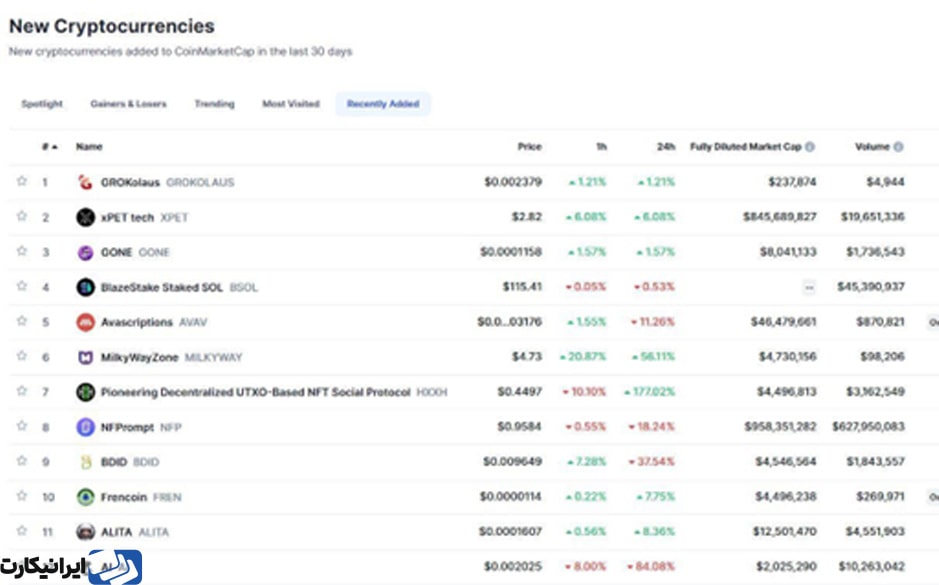Open the Pioneering Decentralized UTXO-Based NFT Social Protocol link
939x585 pixels.
(x=255, y=392)
